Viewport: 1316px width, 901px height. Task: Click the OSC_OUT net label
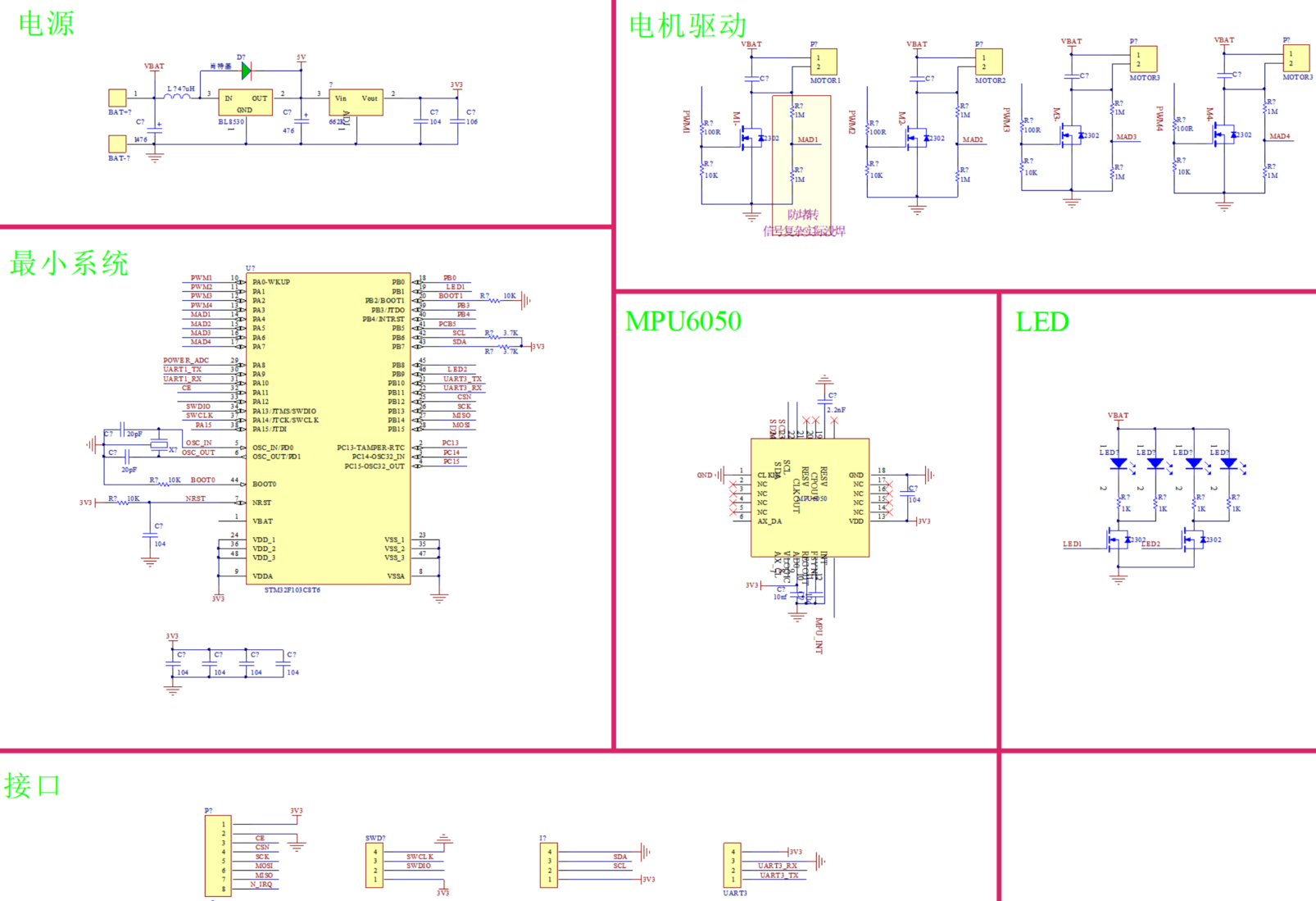point(198,453)
